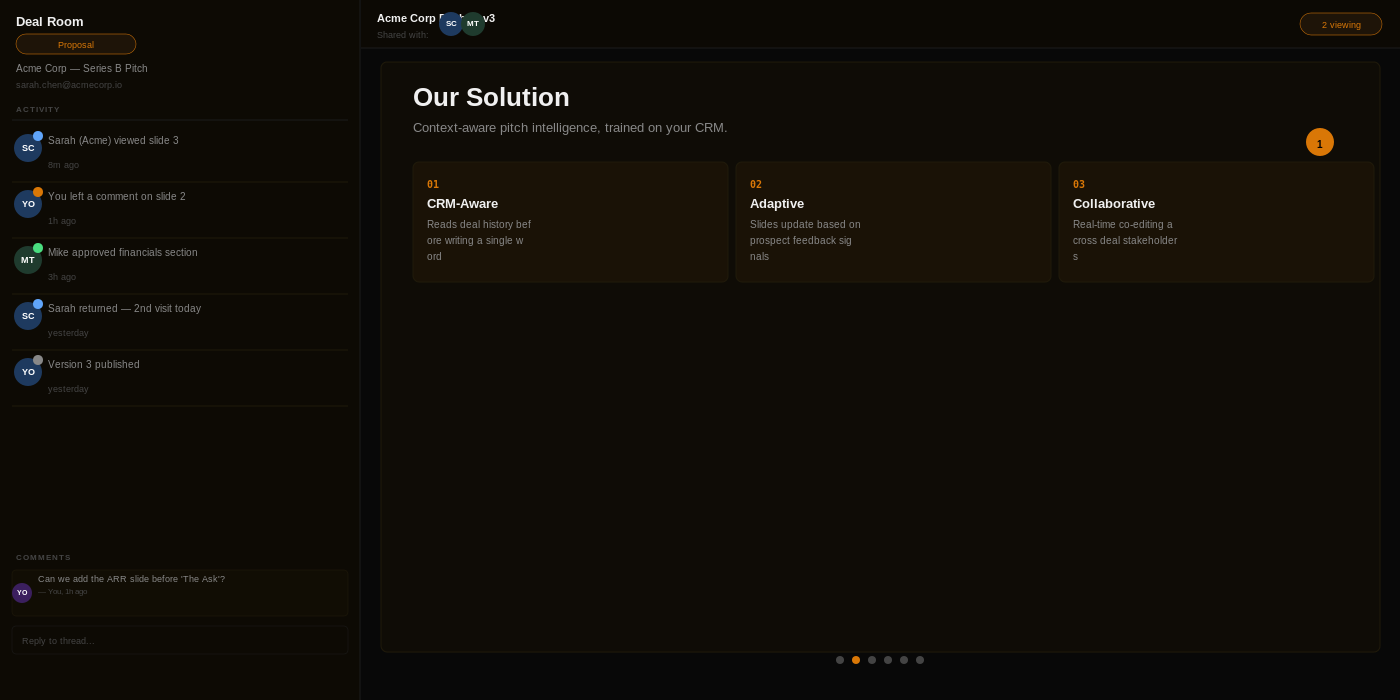Click the YO avatar beside 'Version 3 published'
The width and height of the screenshot is (1400, 700).
point(28,372)
